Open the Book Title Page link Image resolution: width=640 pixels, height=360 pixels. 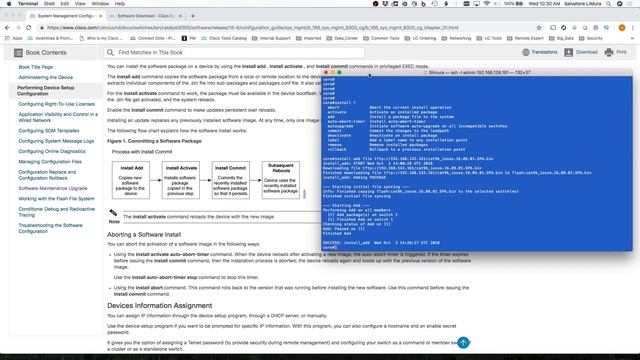pos(36,67)
